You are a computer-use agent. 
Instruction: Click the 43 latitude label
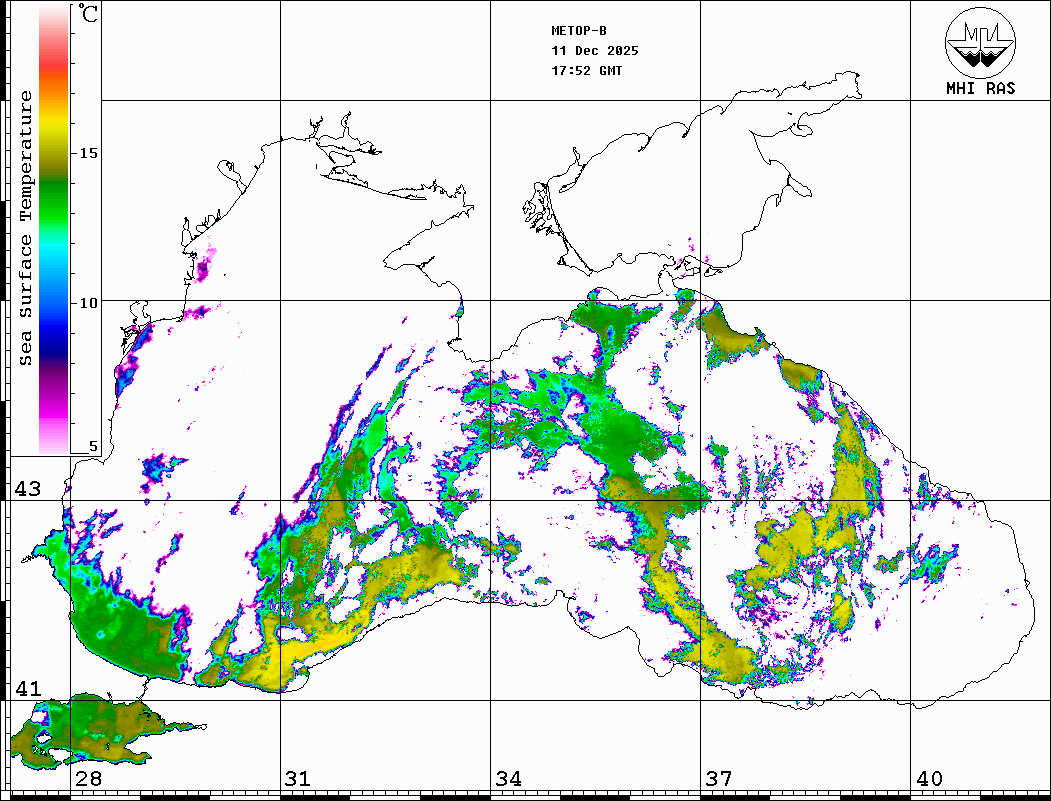click(27, 489)
